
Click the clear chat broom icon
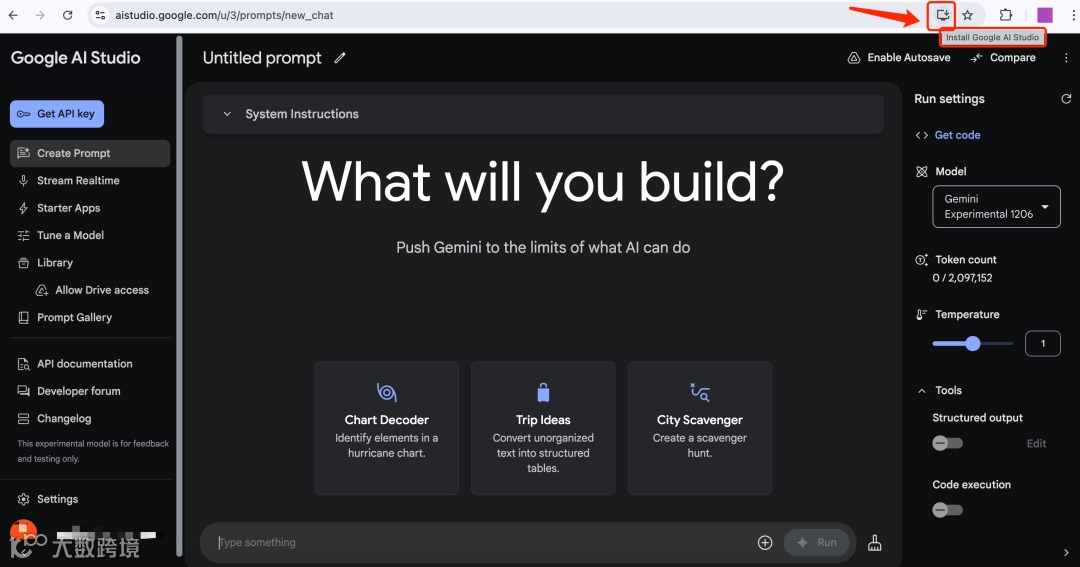point(875,543)
